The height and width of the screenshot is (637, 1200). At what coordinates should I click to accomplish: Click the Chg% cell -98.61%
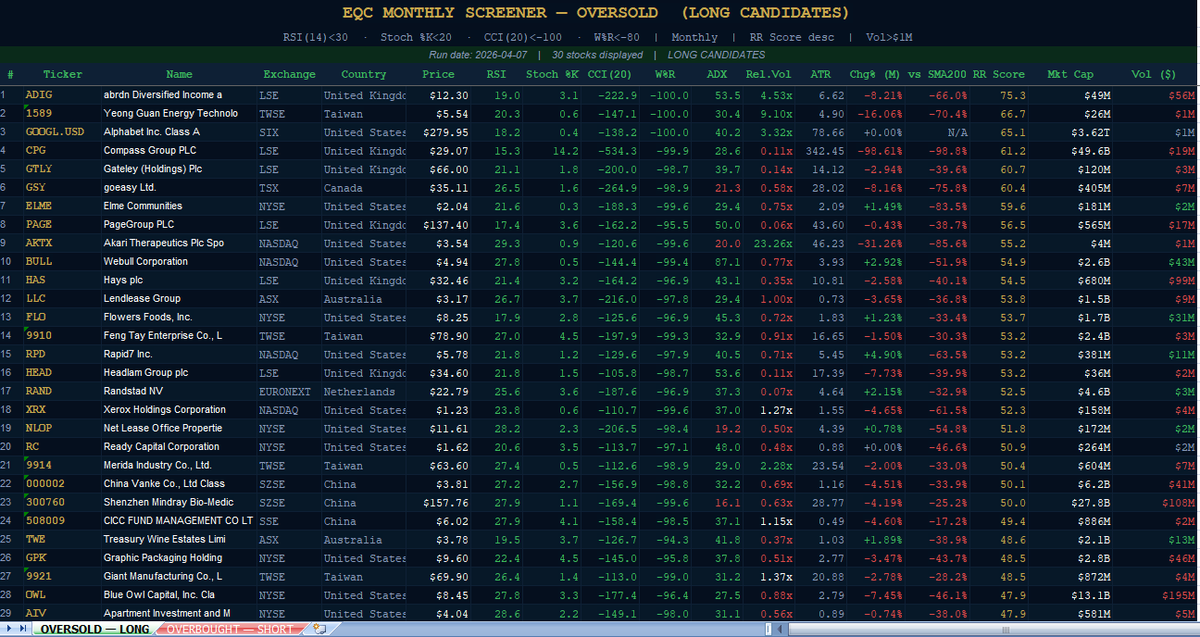[x=876, y=150]
